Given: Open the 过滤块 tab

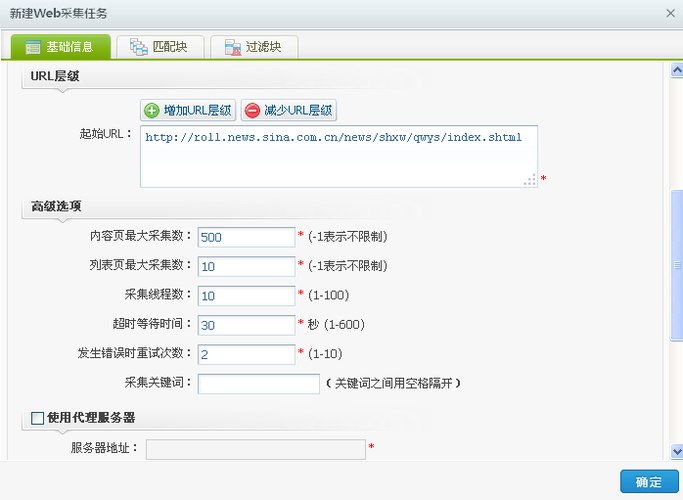Looking at the screenshot, I should pyautogui.click(x=255, y=47).
